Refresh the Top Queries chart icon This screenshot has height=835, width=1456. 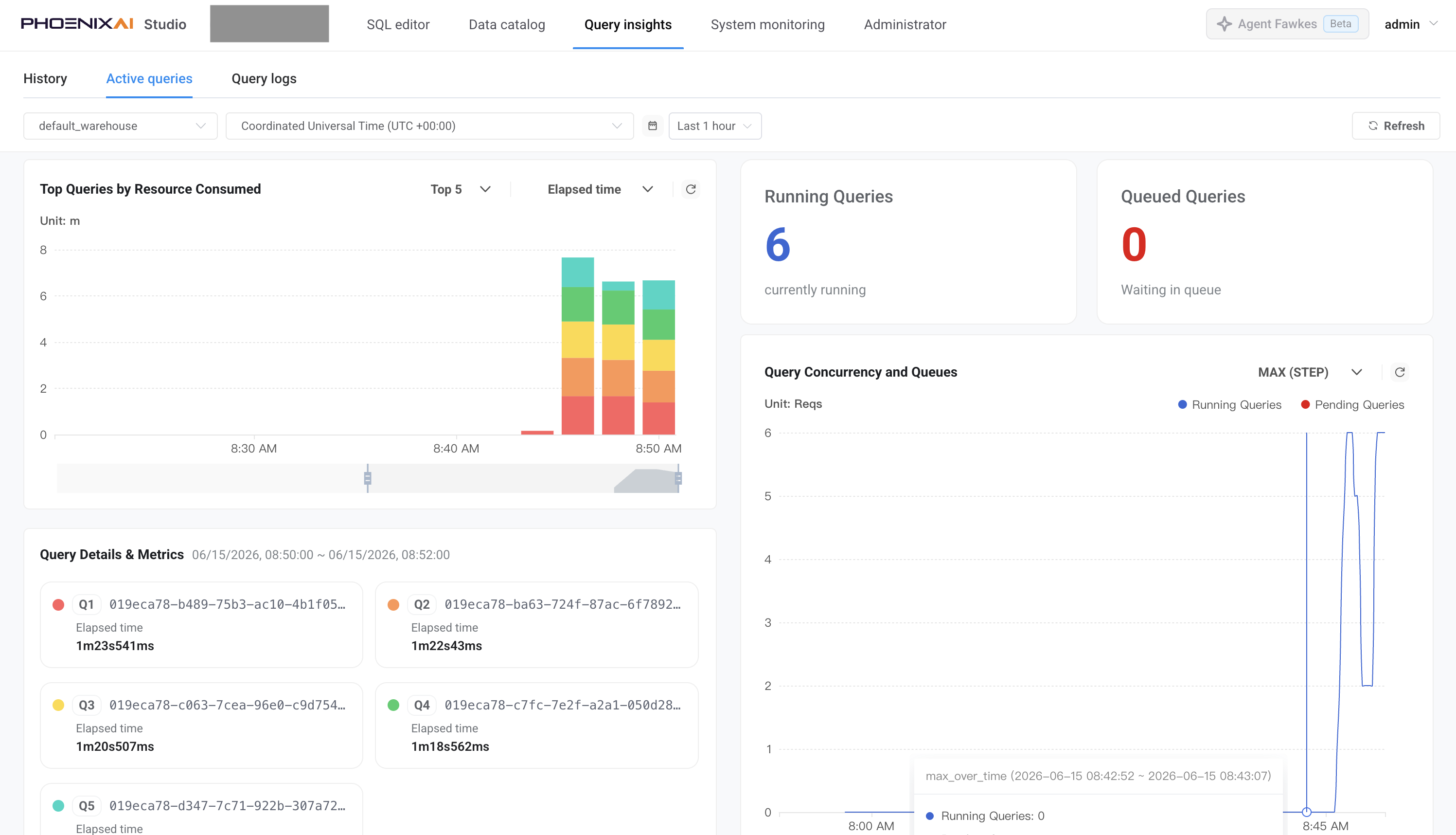click(x=691, y=189)
